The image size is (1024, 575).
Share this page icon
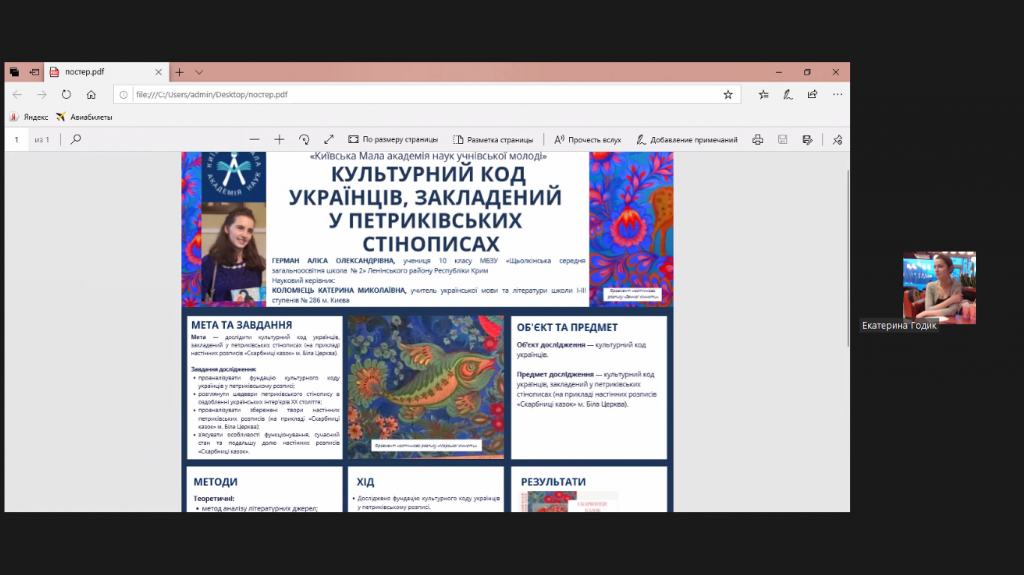(812, 95)
